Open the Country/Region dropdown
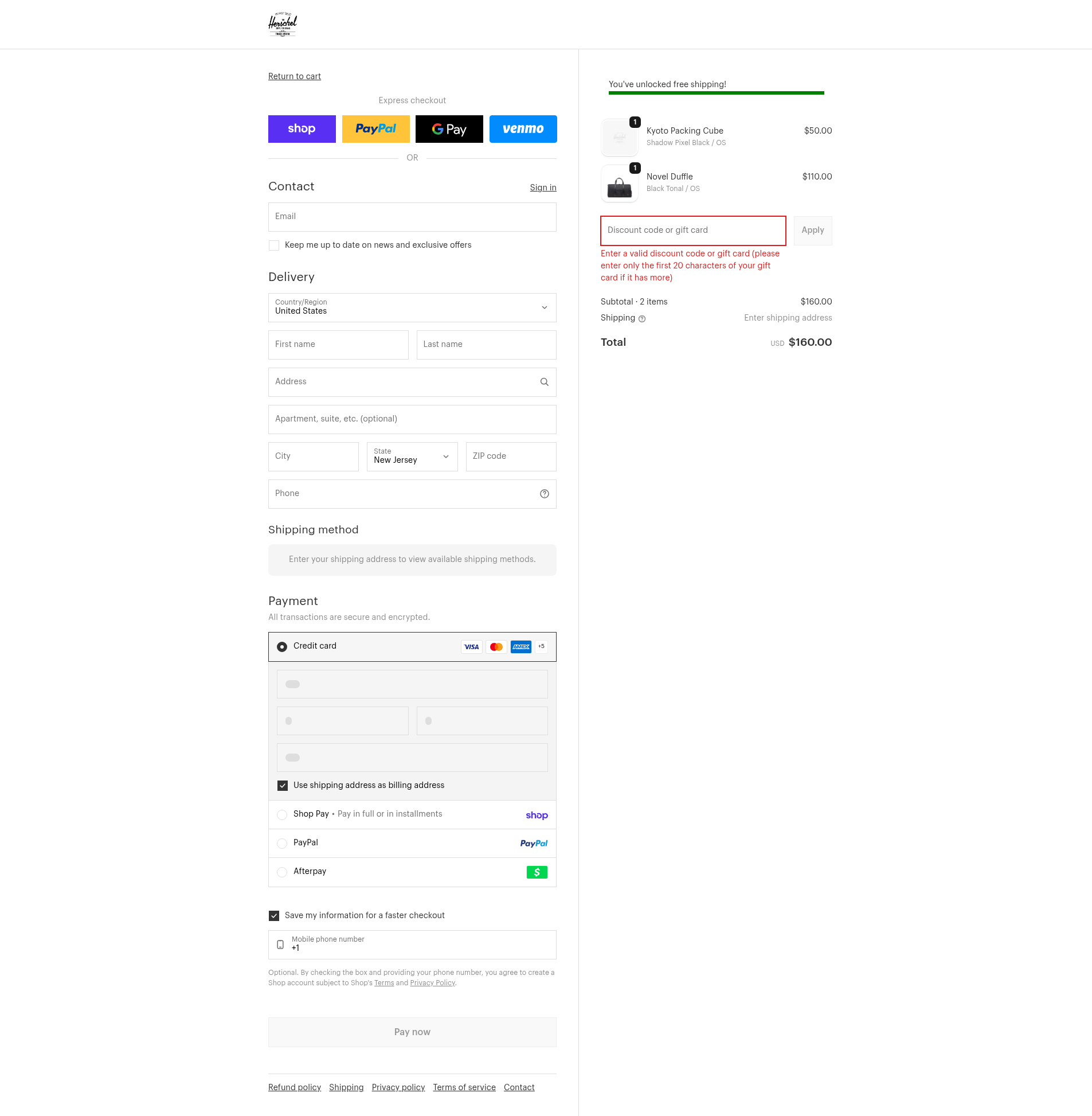This screenshot has width=1092, height=1116. 412,307
